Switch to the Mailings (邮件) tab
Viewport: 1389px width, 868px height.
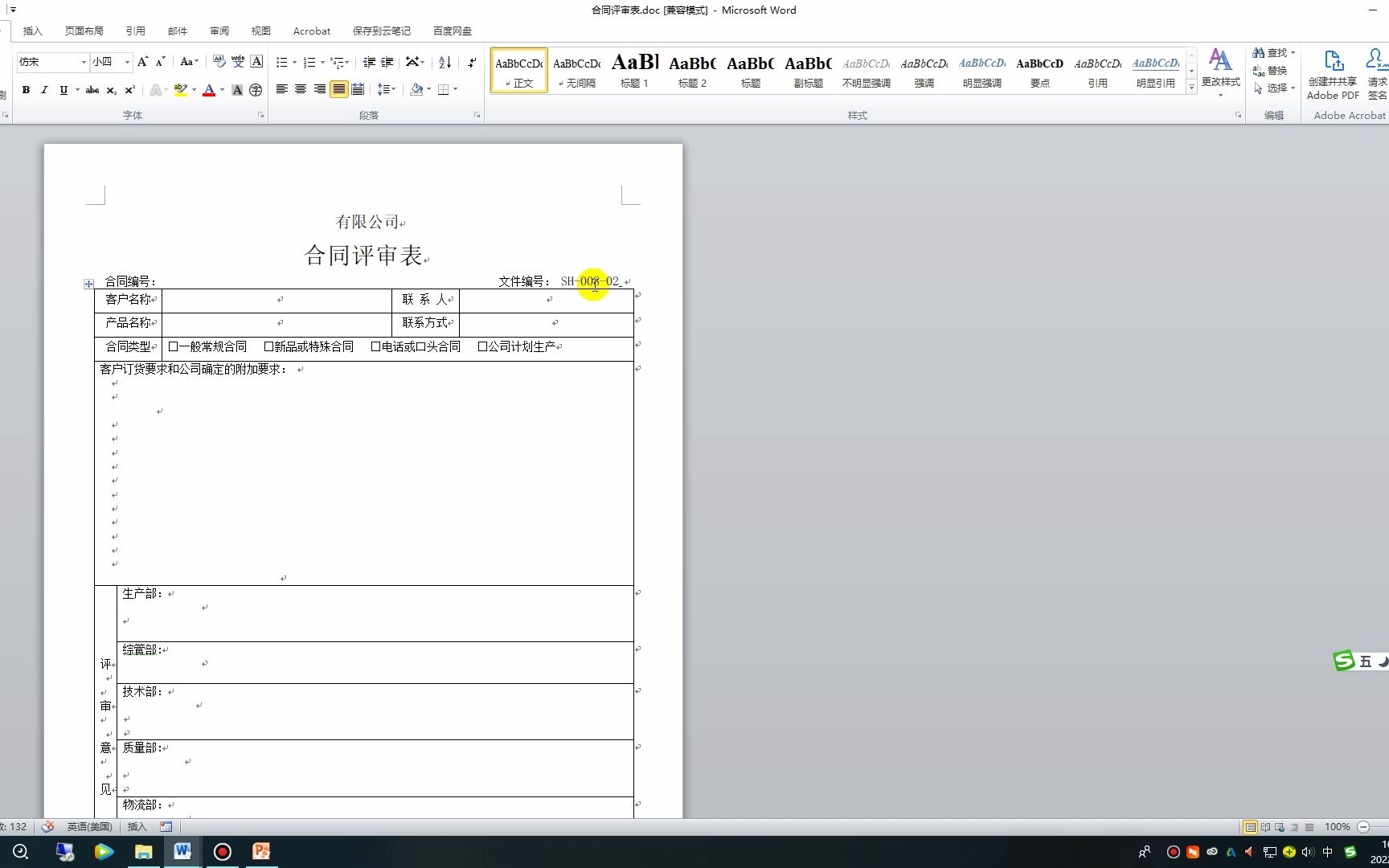[x=178, y=31]
